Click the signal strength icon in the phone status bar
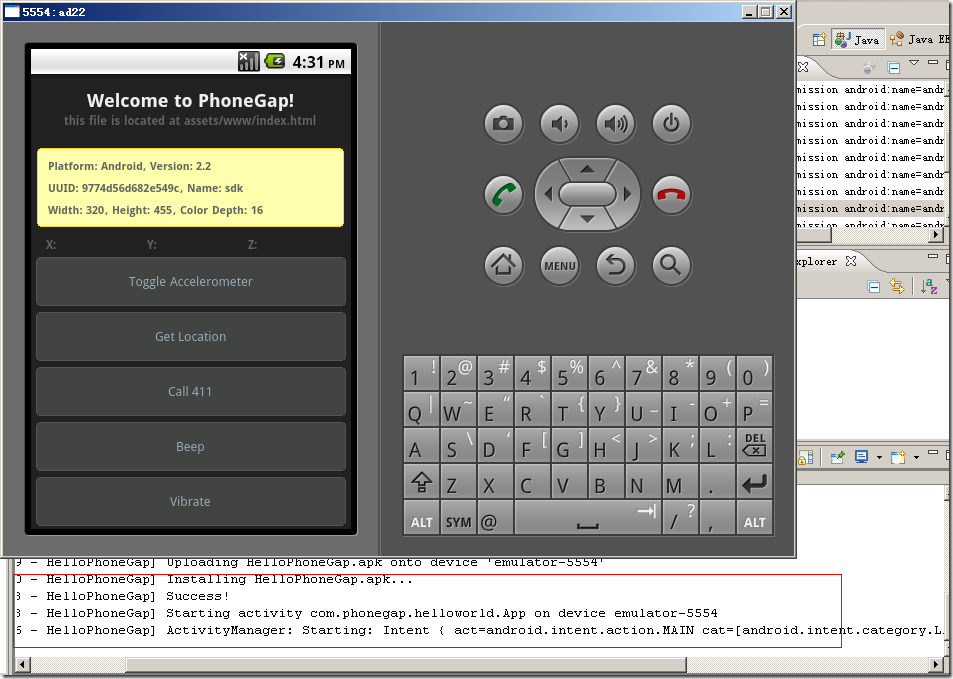Viewport: 953px width, 679px height. click(249, 61)
